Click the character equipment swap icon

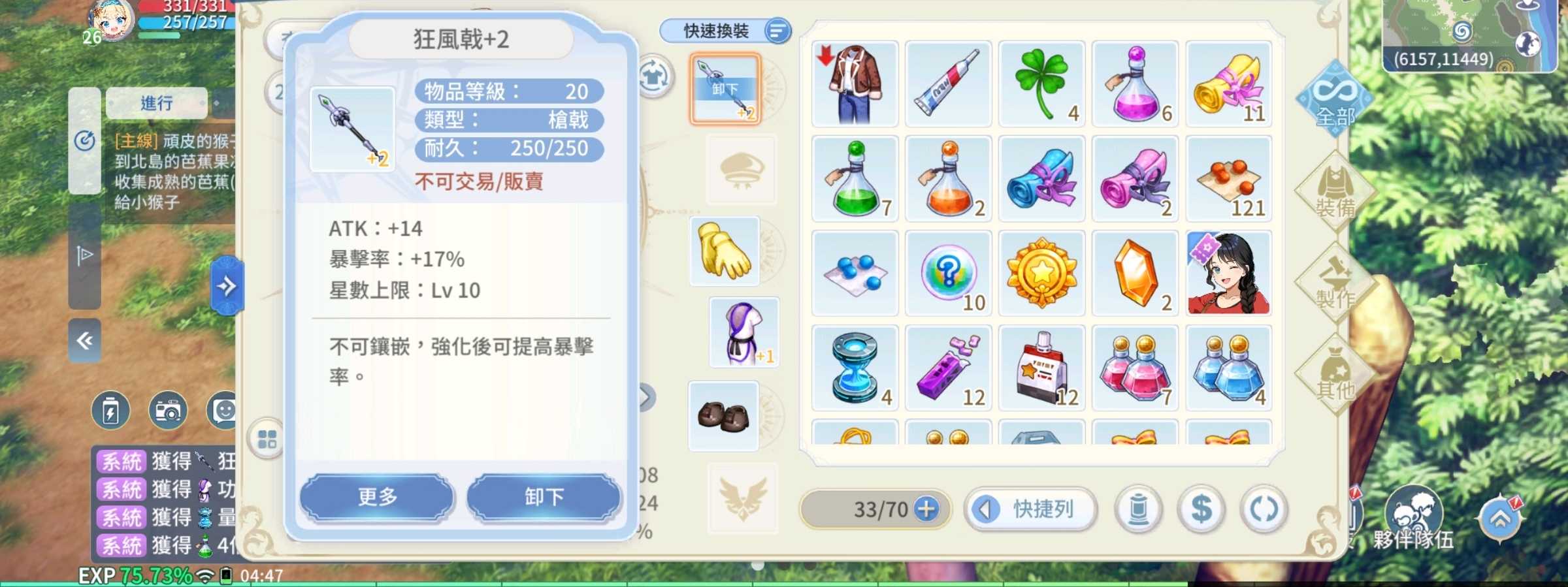[655, 76]
